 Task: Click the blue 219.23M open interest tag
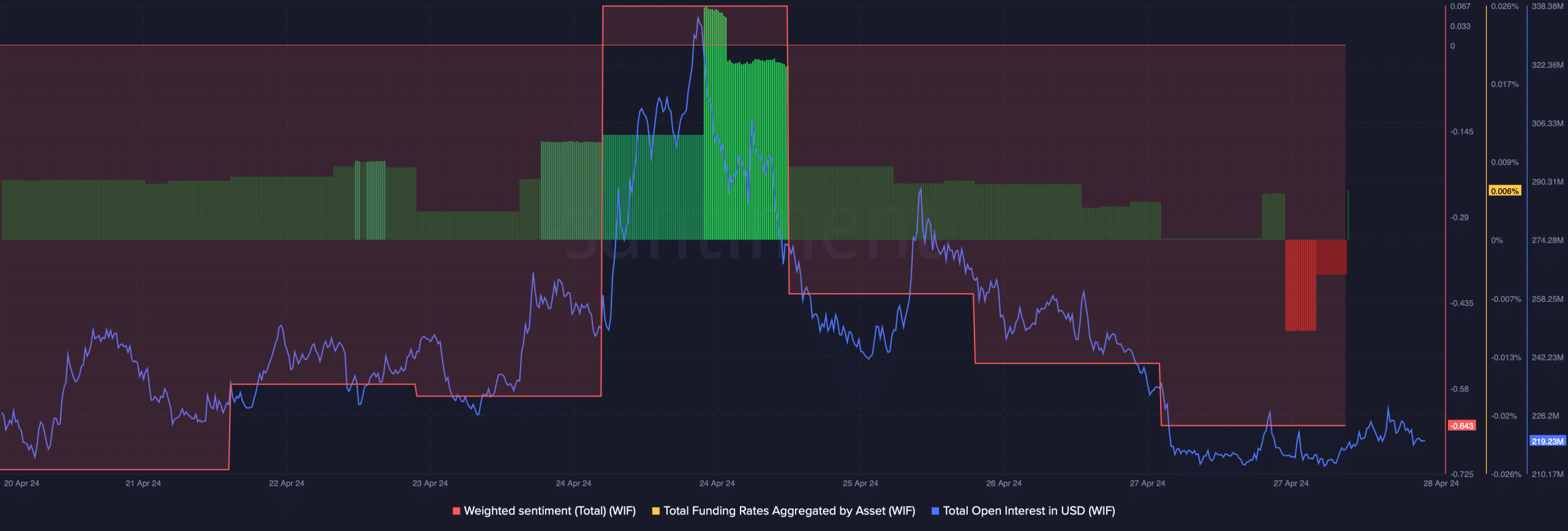[x=1548, y=441]
